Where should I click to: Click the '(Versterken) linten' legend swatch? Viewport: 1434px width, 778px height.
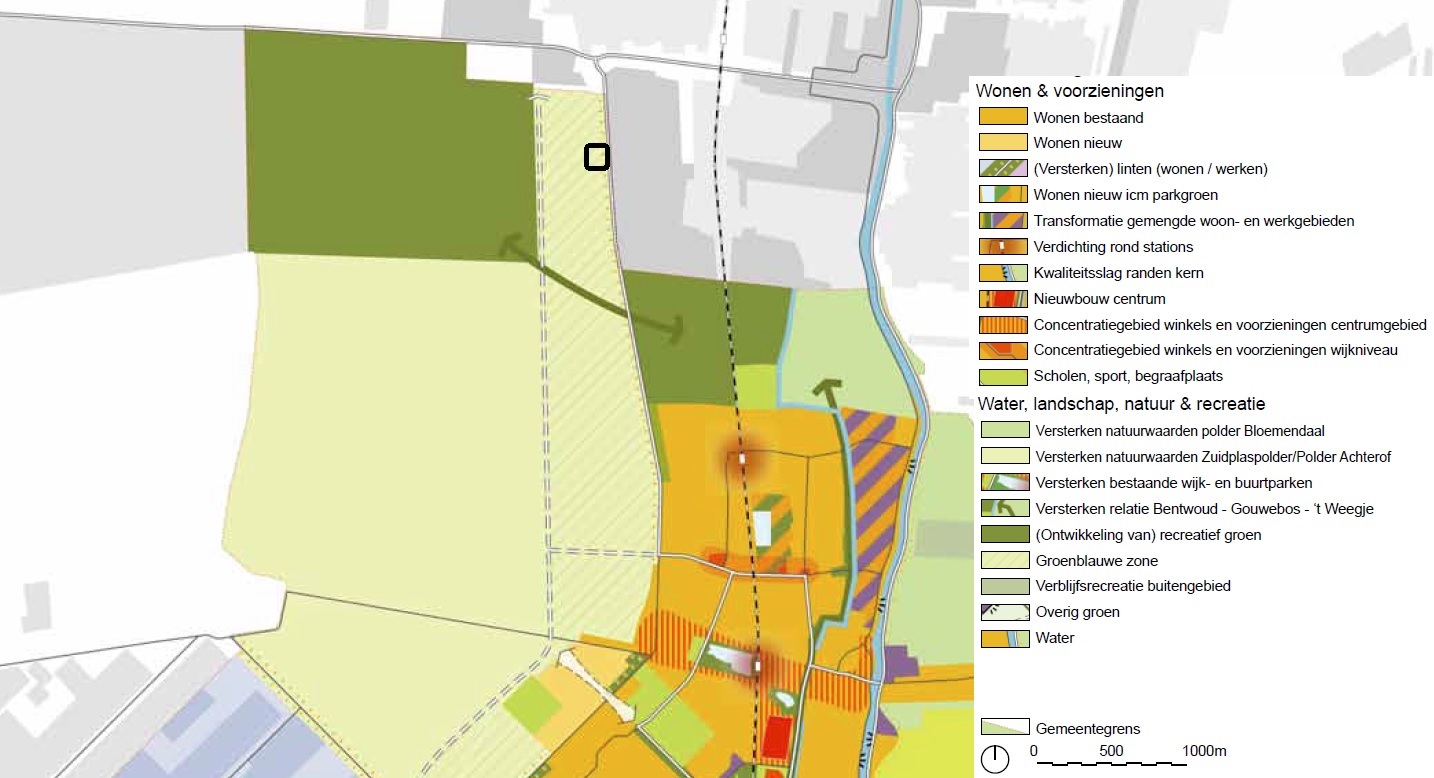pos(1003,169)
